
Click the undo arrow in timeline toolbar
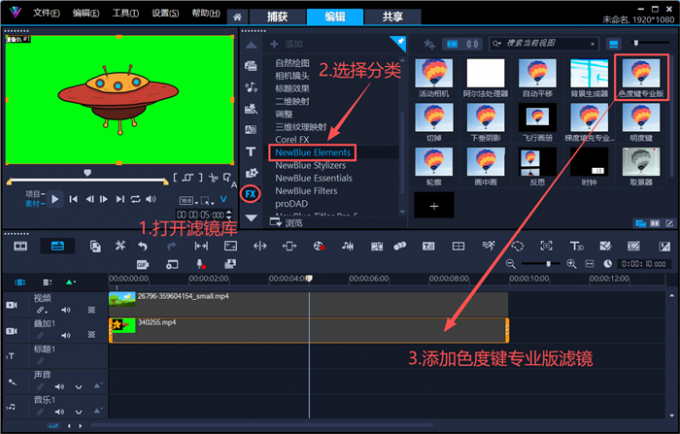[x=143, y=246]
